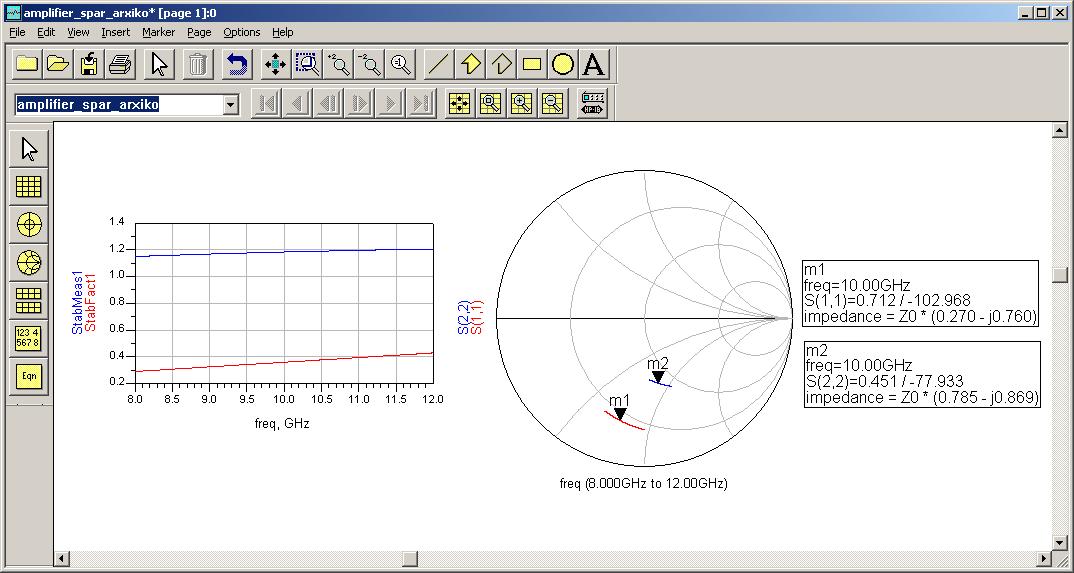Image resolution: width=1074 pixels, height=573 pixels.
Task: Click the vertical scrollbar down arrow
Action: 1060,543
